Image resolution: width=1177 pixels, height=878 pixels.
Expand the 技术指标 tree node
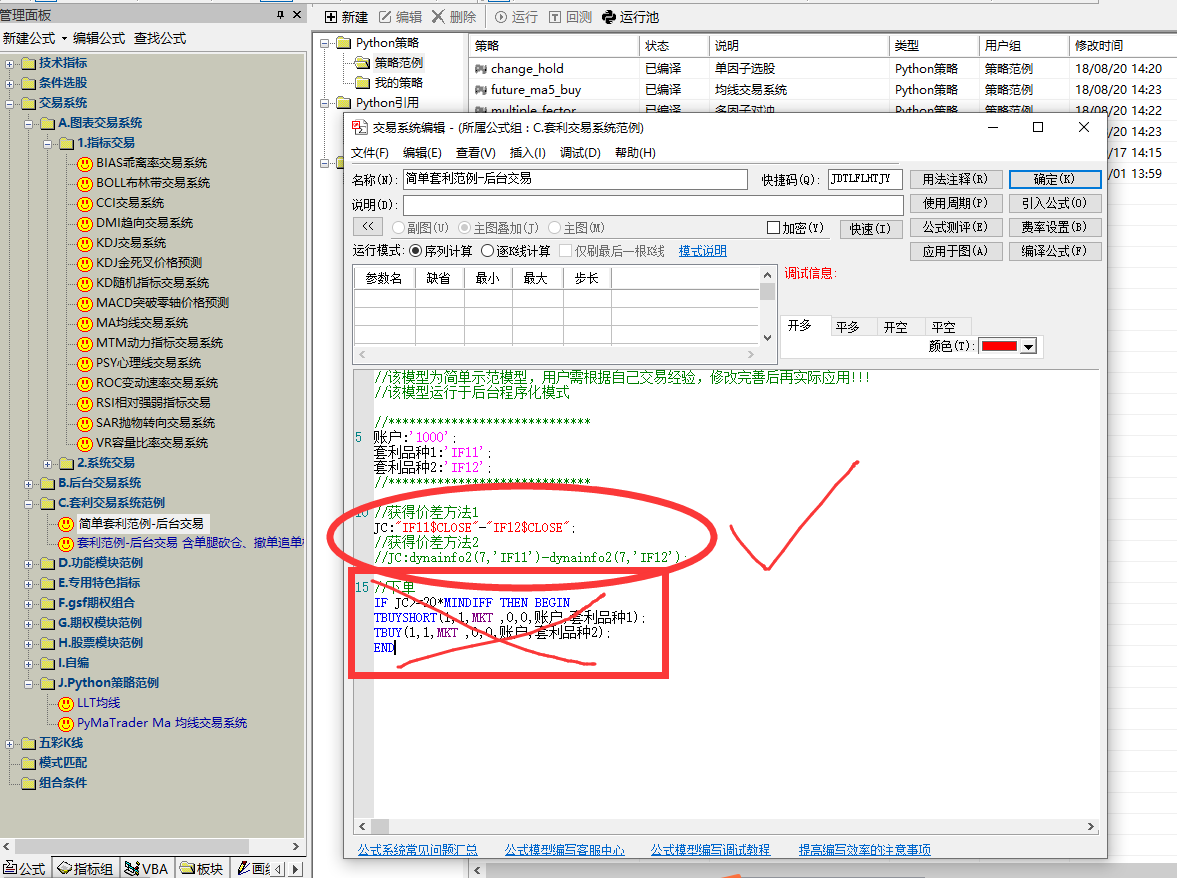point(10,63)
